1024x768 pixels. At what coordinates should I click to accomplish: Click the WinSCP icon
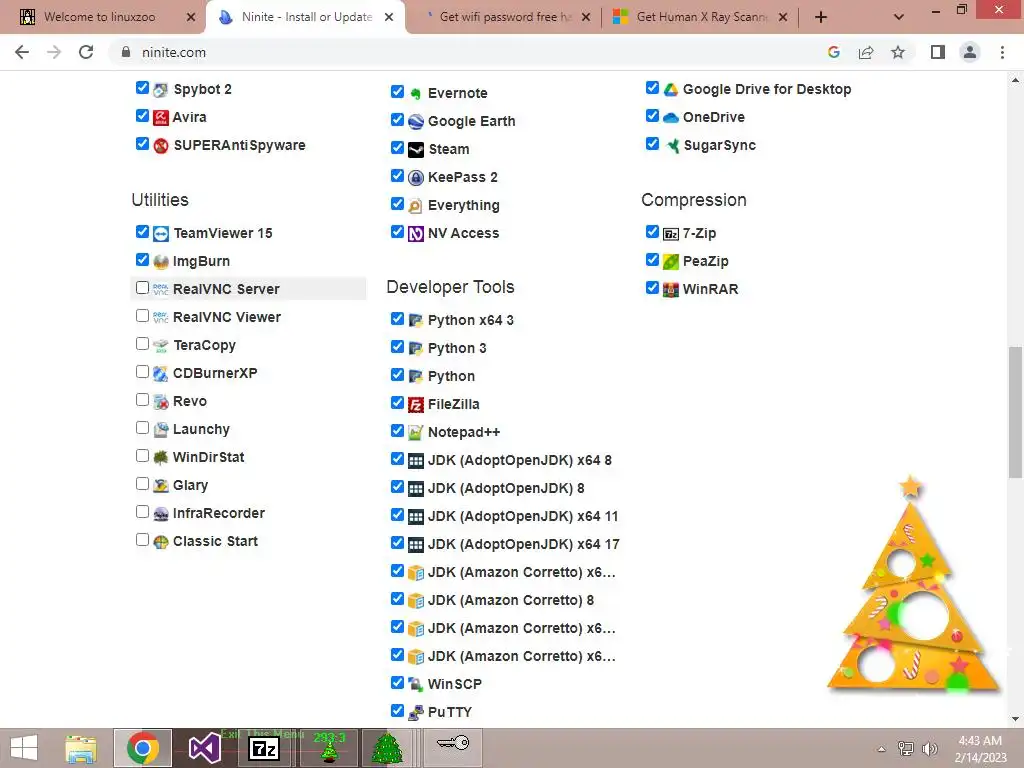pos(416,684)
